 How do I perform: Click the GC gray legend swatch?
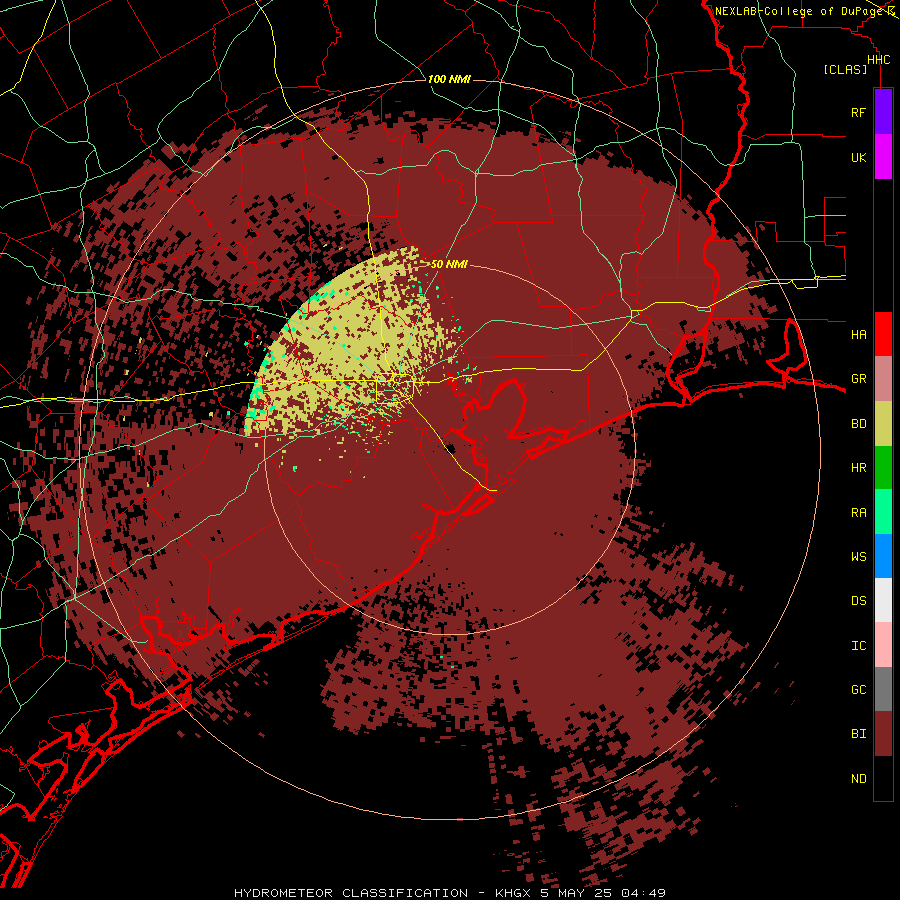(x=883, y=689)
